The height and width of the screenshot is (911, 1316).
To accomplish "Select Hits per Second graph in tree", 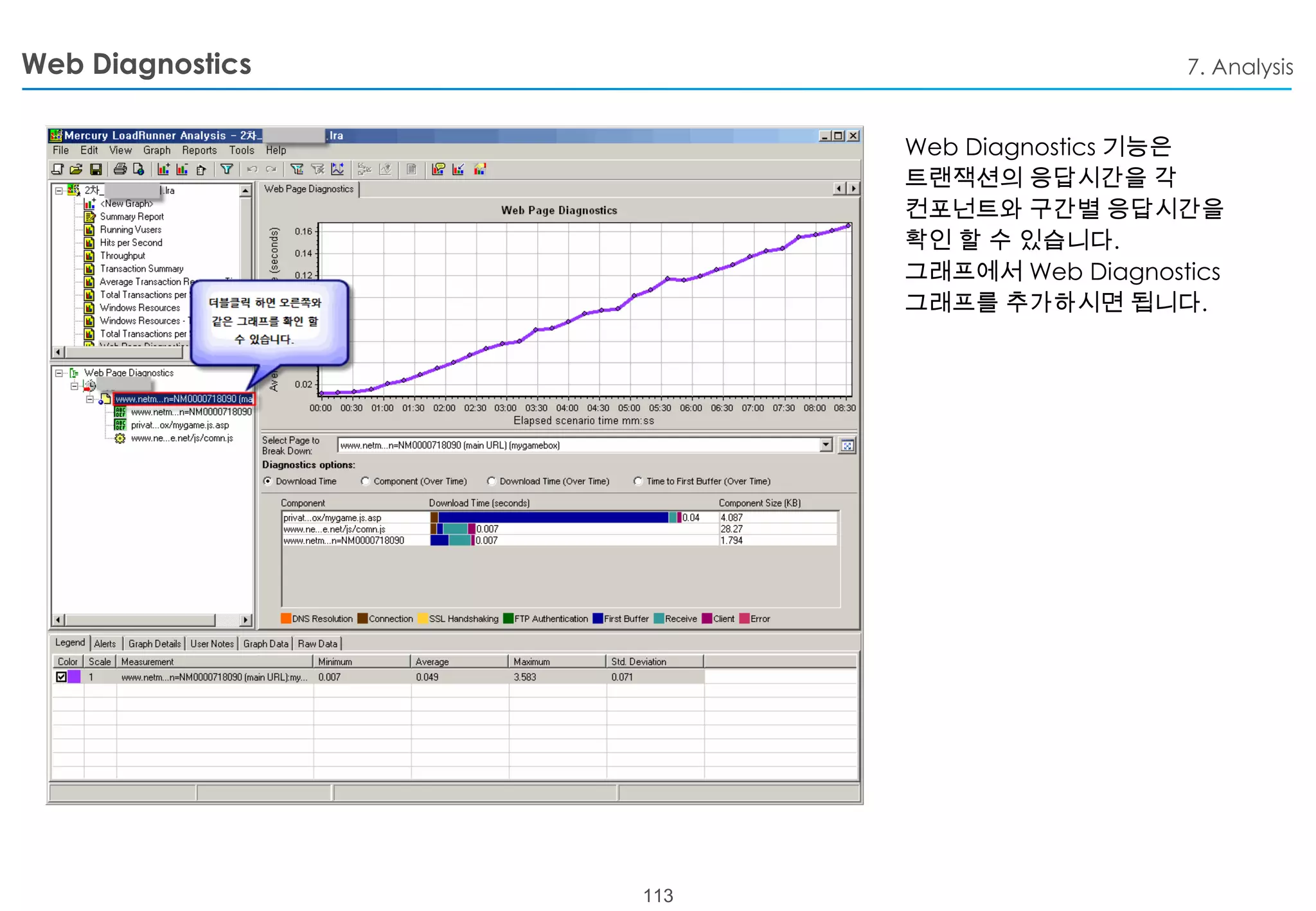I will pos(131,242).
